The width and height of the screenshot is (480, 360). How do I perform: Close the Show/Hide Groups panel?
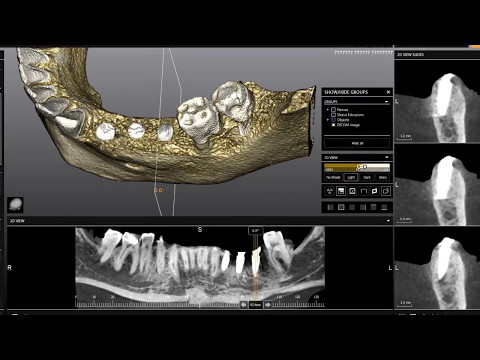388,92
